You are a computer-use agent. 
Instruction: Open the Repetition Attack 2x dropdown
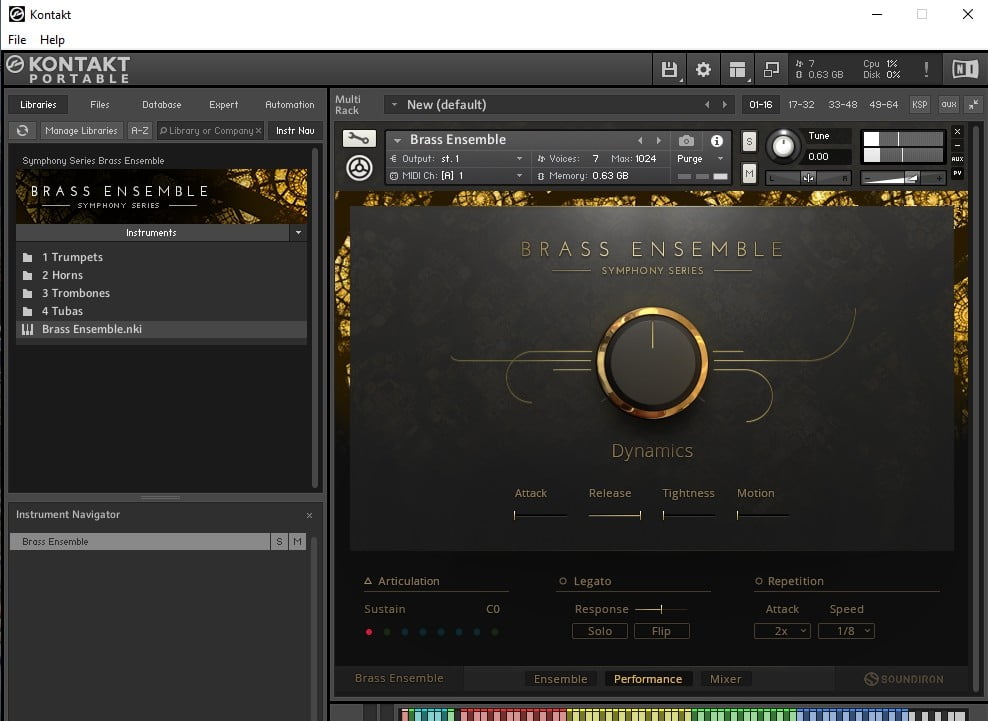[x=782, y=631]
